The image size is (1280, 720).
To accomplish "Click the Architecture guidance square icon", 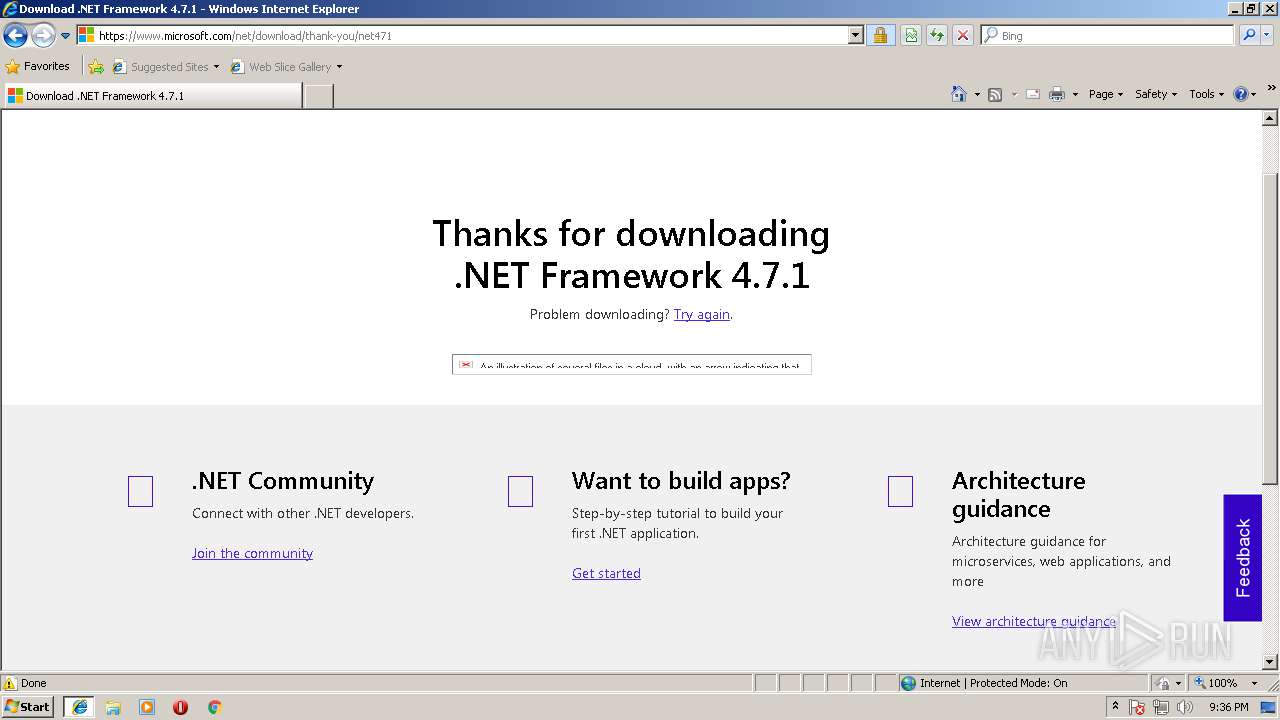I will [x=900, y=491].
